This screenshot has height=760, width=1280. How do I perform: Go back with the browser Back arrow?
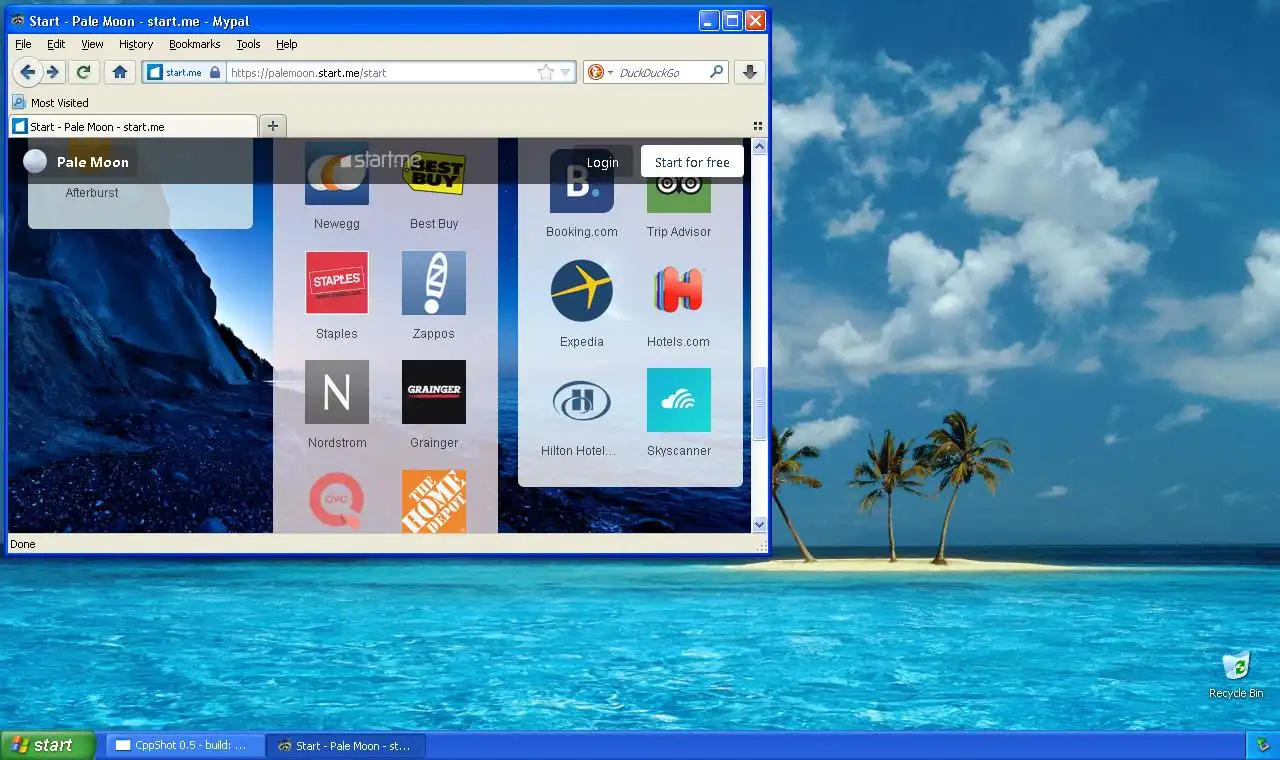click(x=27, y=72)
